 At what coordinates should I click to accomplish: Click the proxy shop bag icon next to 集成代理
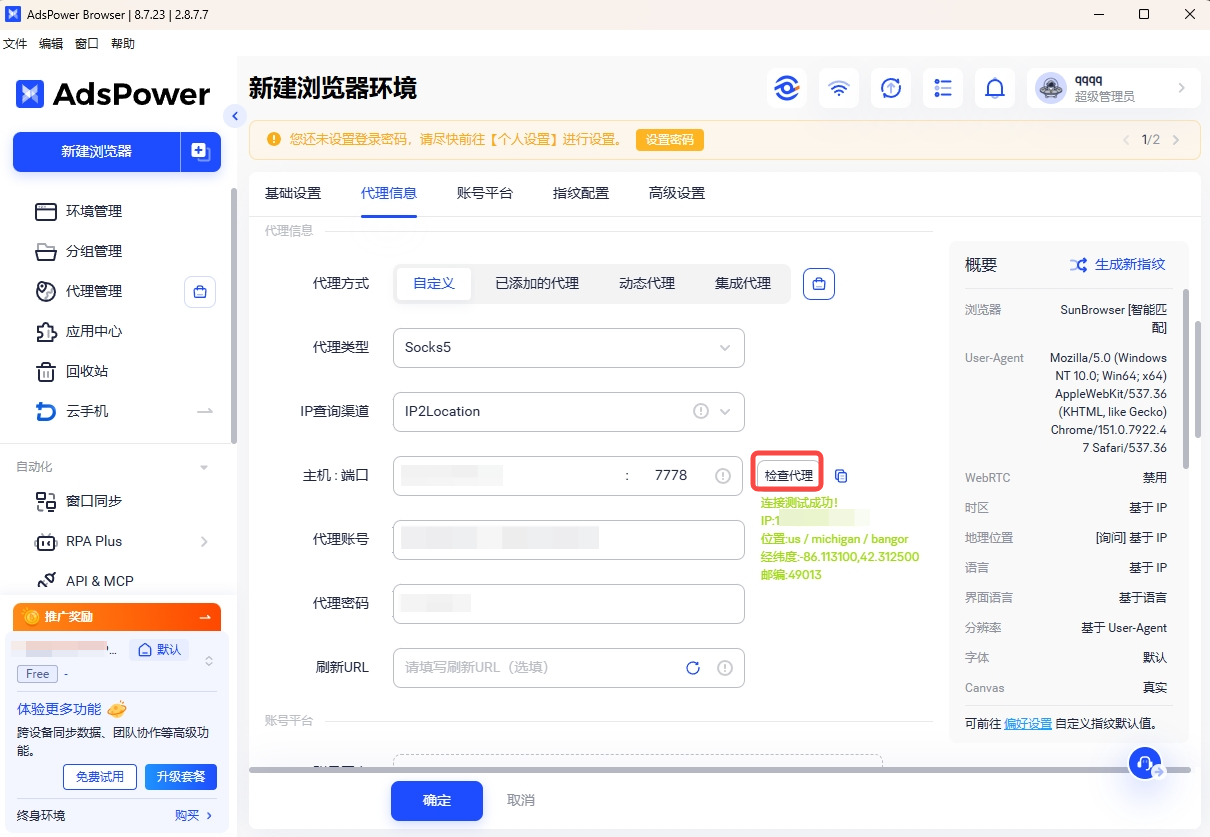coord(819,284)
